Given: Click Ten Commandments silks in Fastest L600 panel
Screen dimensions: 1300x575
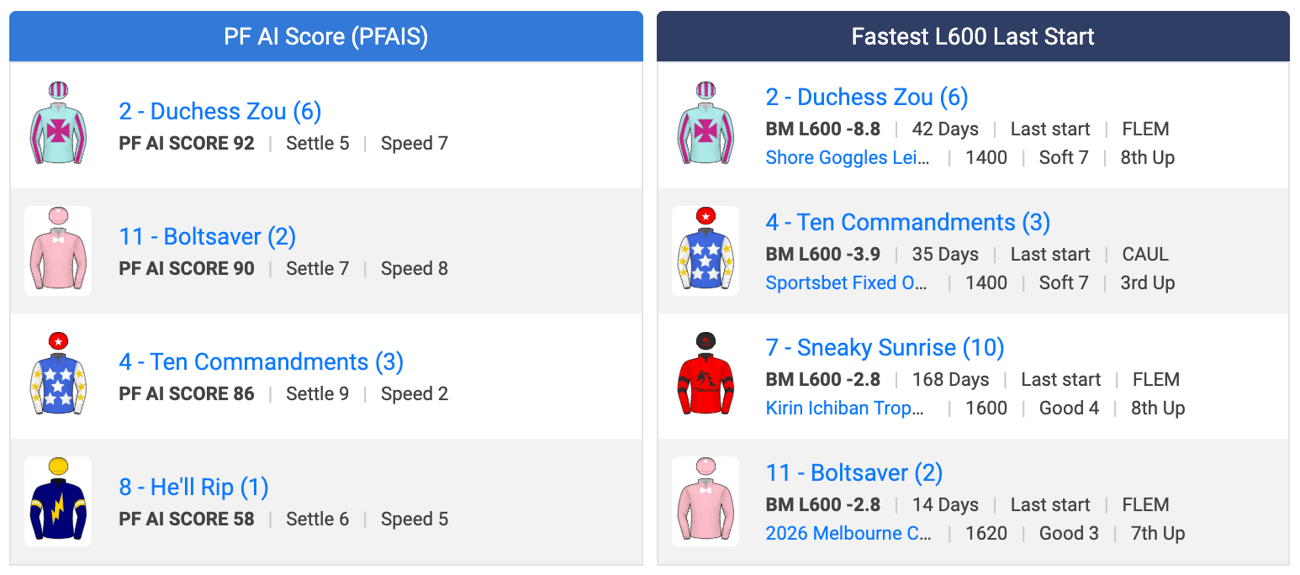Looking at the screenshot, I should [x=706, y=251].
